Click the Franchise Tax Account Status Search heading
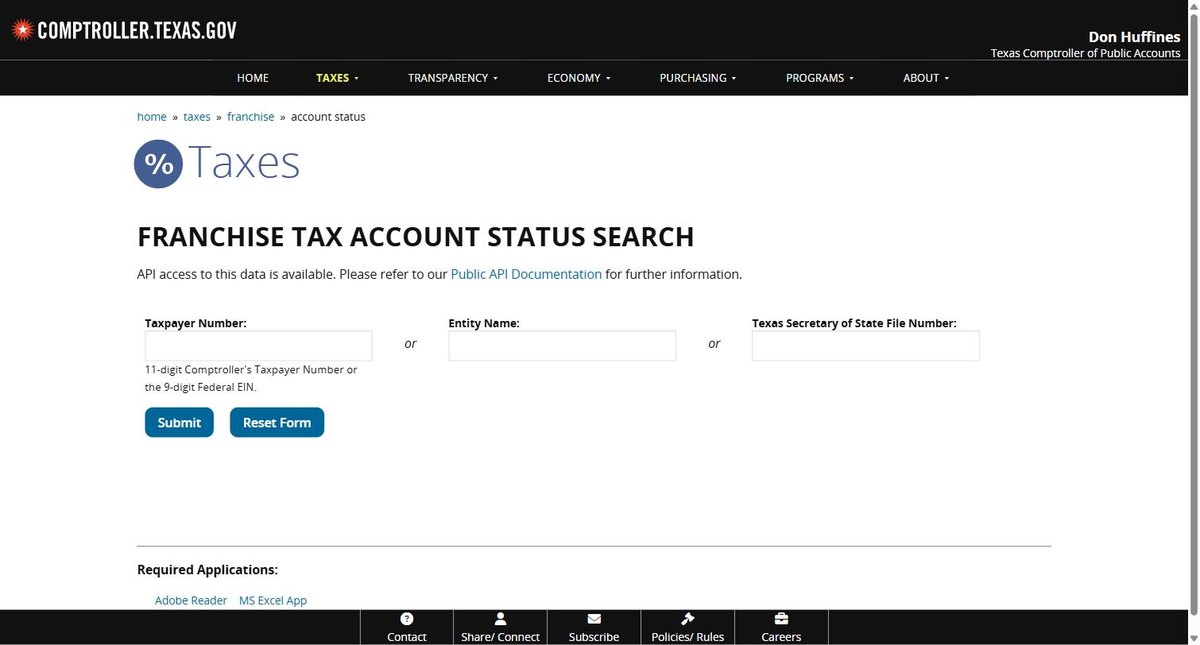Viewport: 1200px width, 645px height. click(x=415, y=237)
